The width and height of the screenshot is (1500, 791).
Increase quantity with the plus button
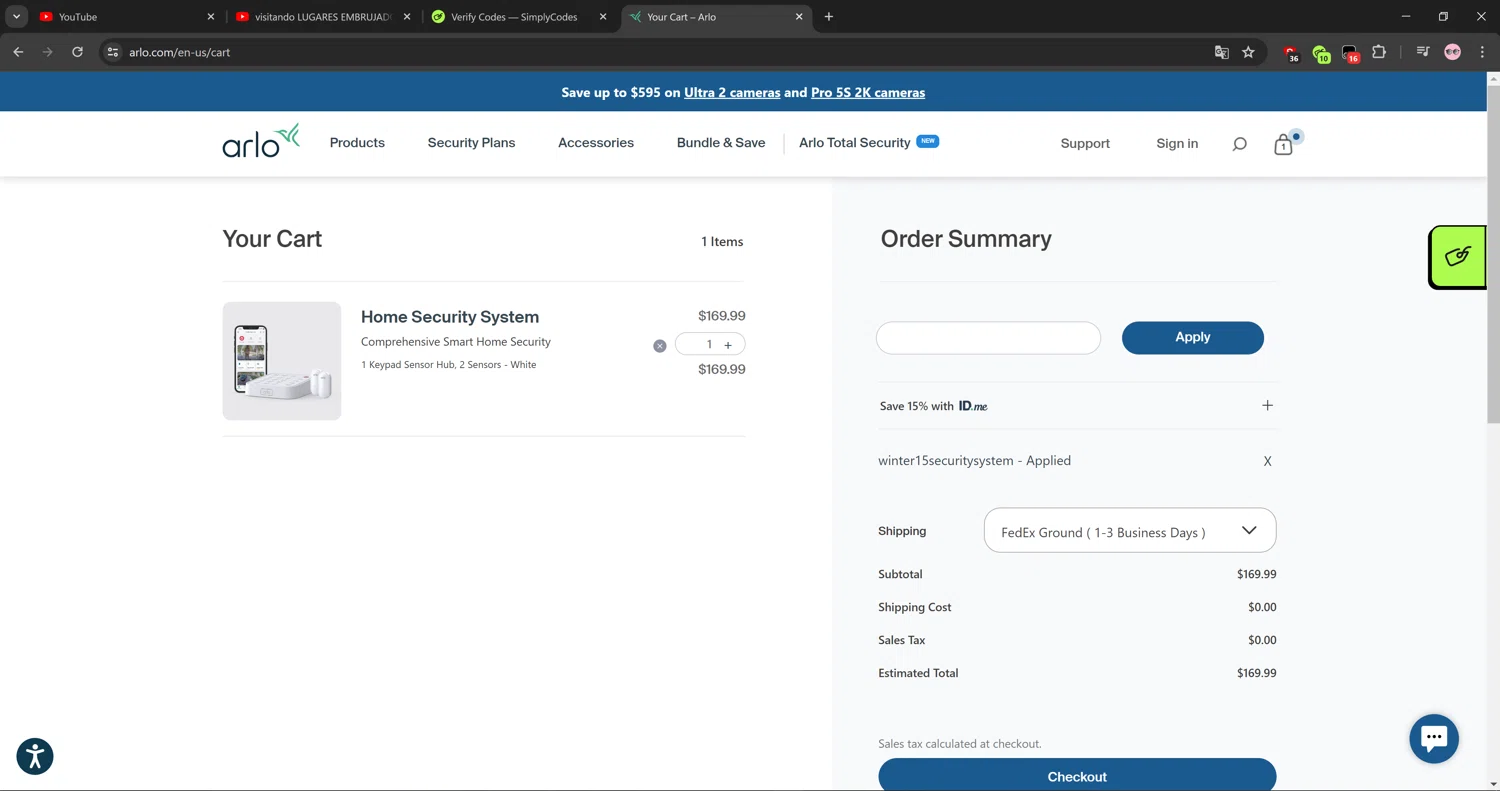pos(728,345)
